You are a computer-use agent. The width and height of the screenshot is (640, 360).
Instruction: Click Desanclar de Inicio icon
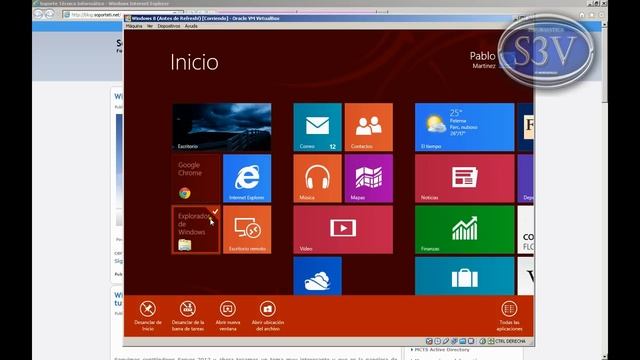click(147, 309)
